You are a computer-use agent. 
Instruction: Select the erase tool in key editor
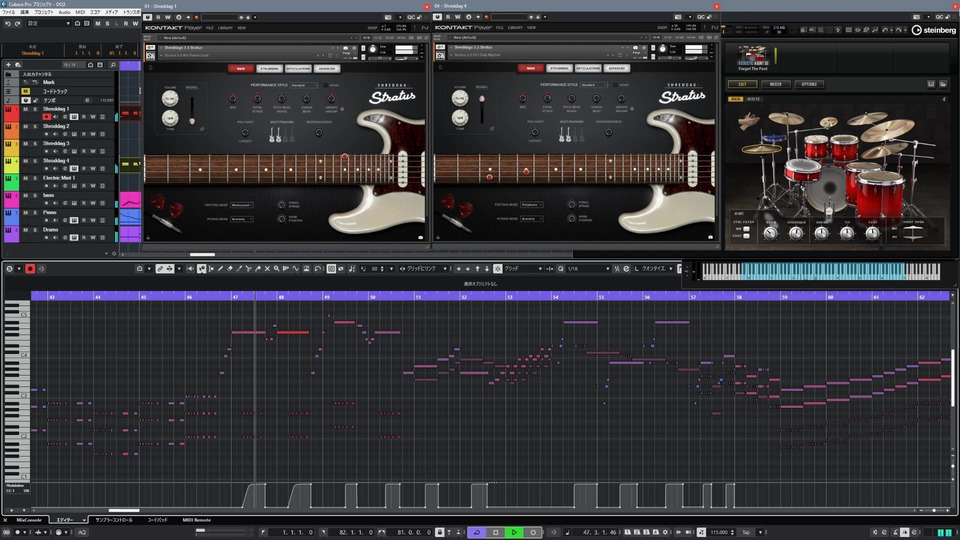coord(230,269)
